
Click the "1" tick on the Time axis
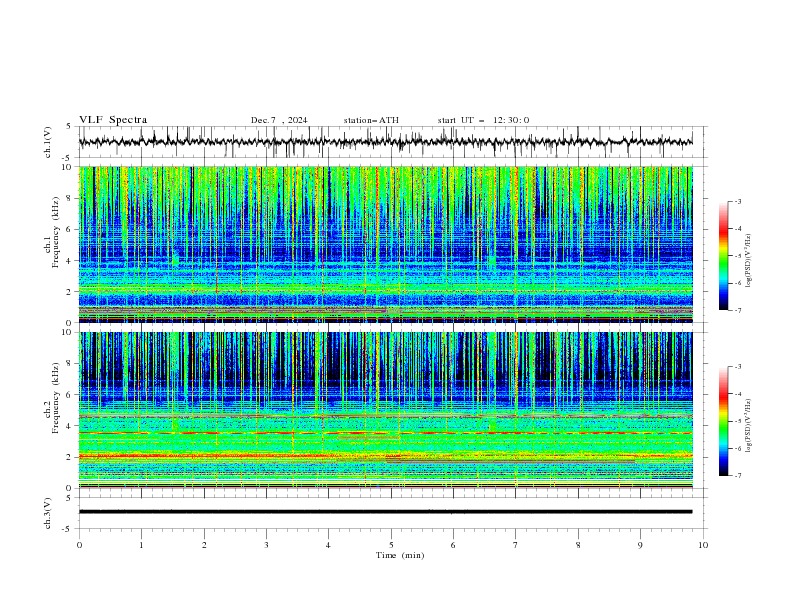(141, 545)
